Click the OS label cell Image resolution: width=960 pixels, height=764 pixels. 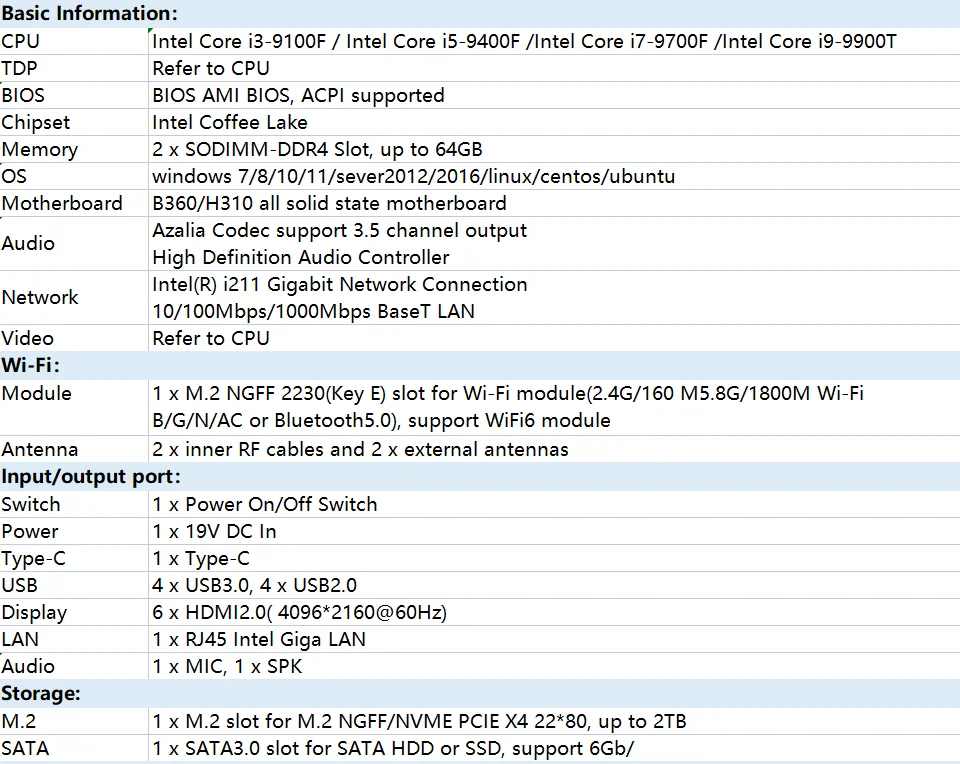pyautogui.click(x=73, y=176)
